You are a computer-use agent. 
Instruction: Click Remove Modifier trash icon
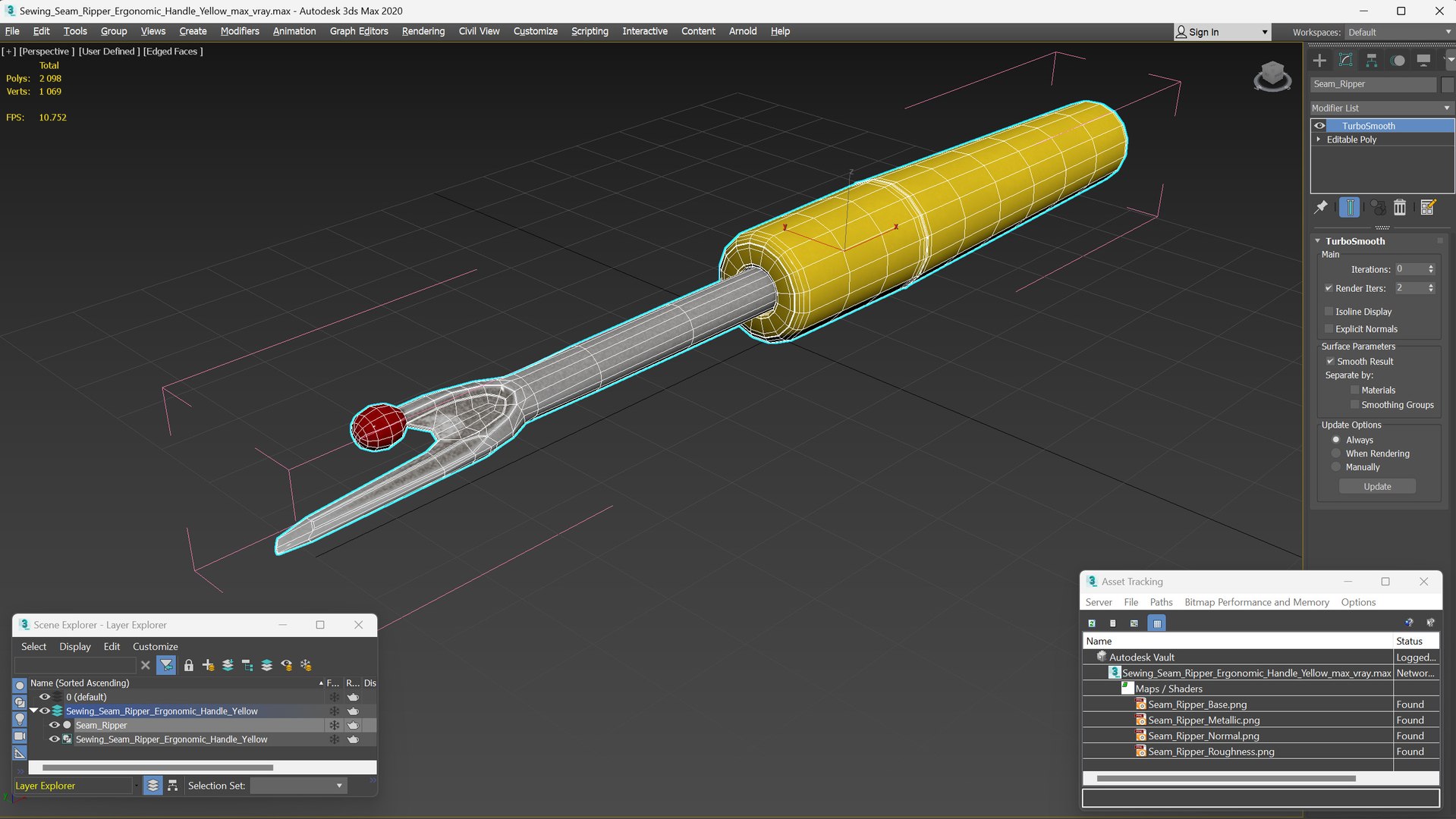click(1400, 207)
